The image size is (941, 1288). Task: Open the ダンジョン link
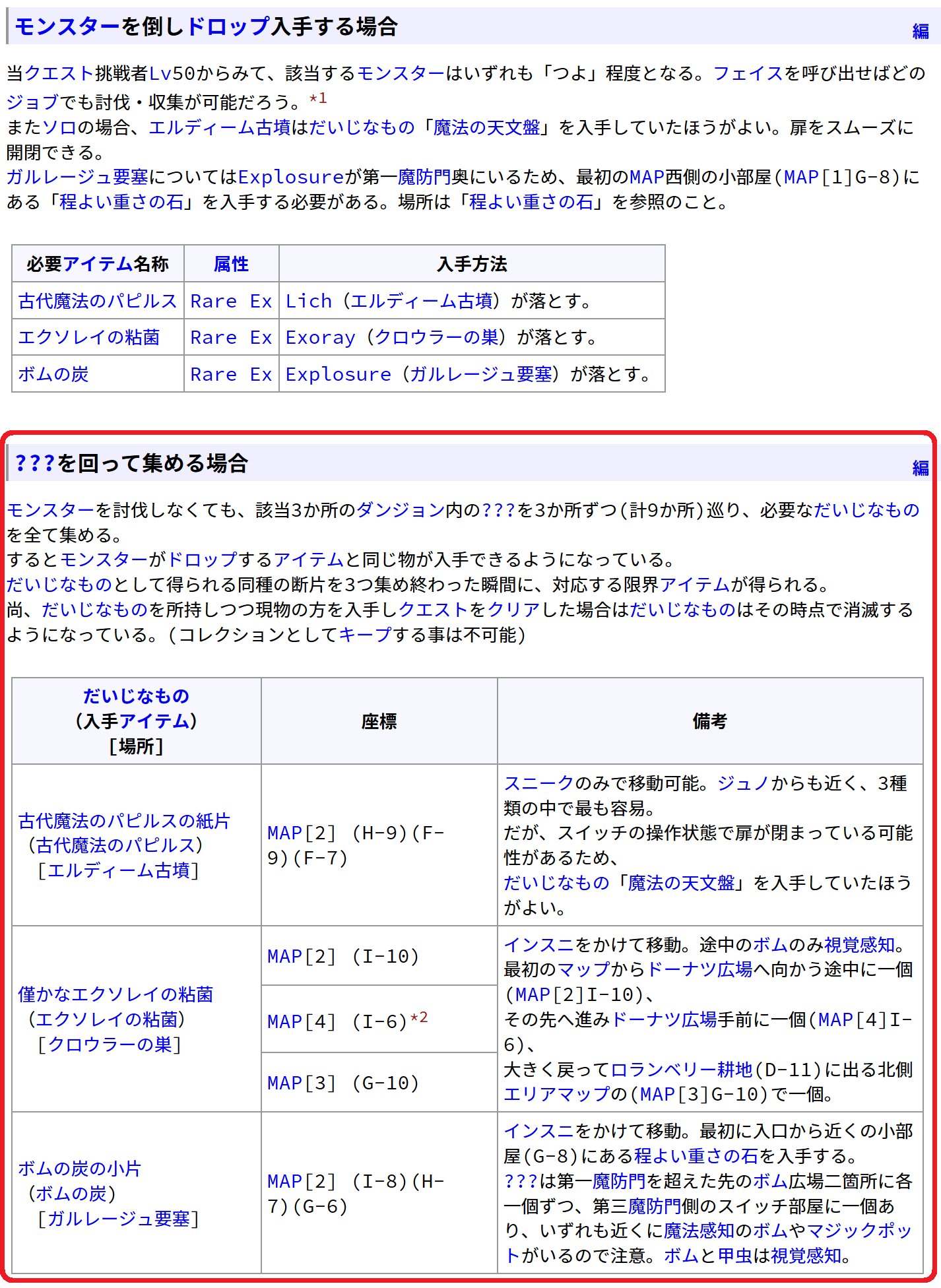(x=401, y=510)
